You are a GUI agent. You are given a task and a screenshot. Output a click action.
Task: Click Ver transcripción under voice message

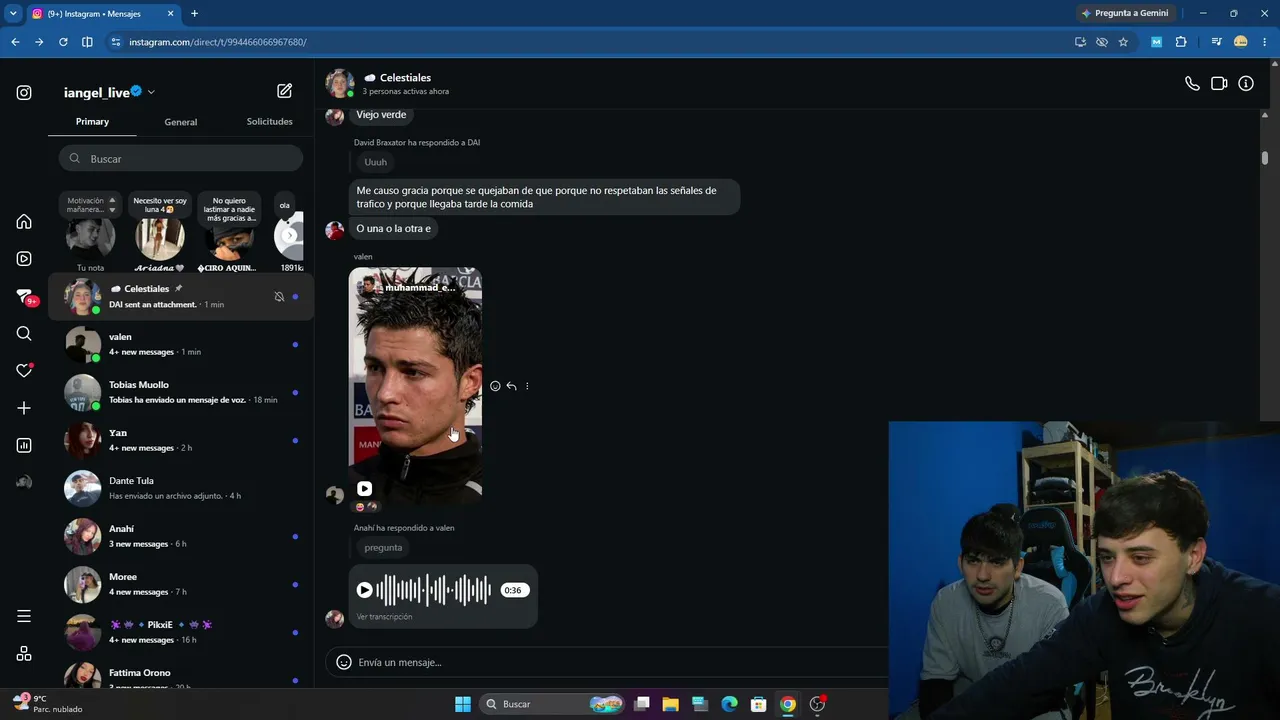point(384,617)
